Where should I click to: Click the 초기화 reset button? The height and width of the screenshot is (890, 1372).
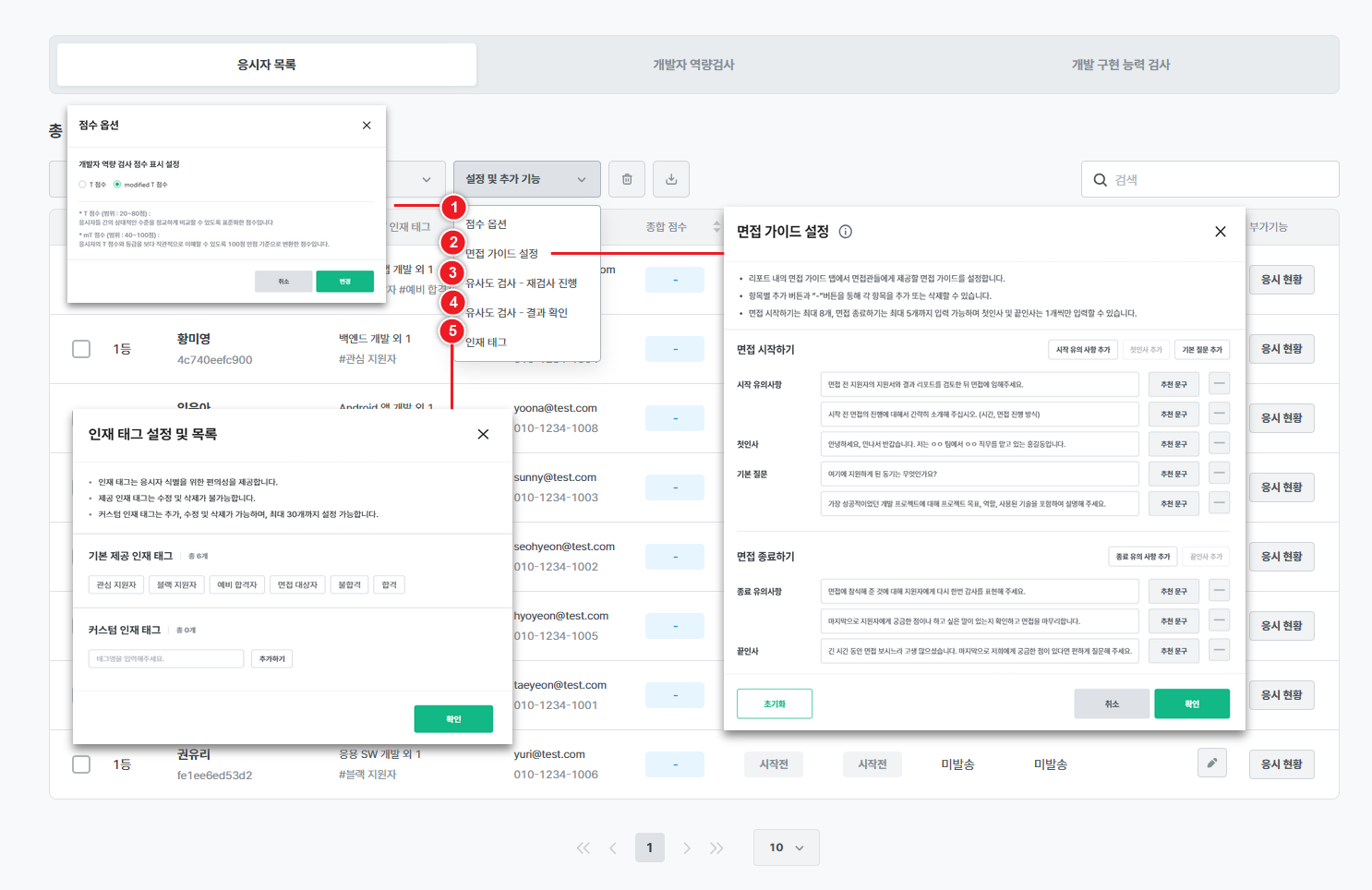pyautogui.click(x=774, y=704)
